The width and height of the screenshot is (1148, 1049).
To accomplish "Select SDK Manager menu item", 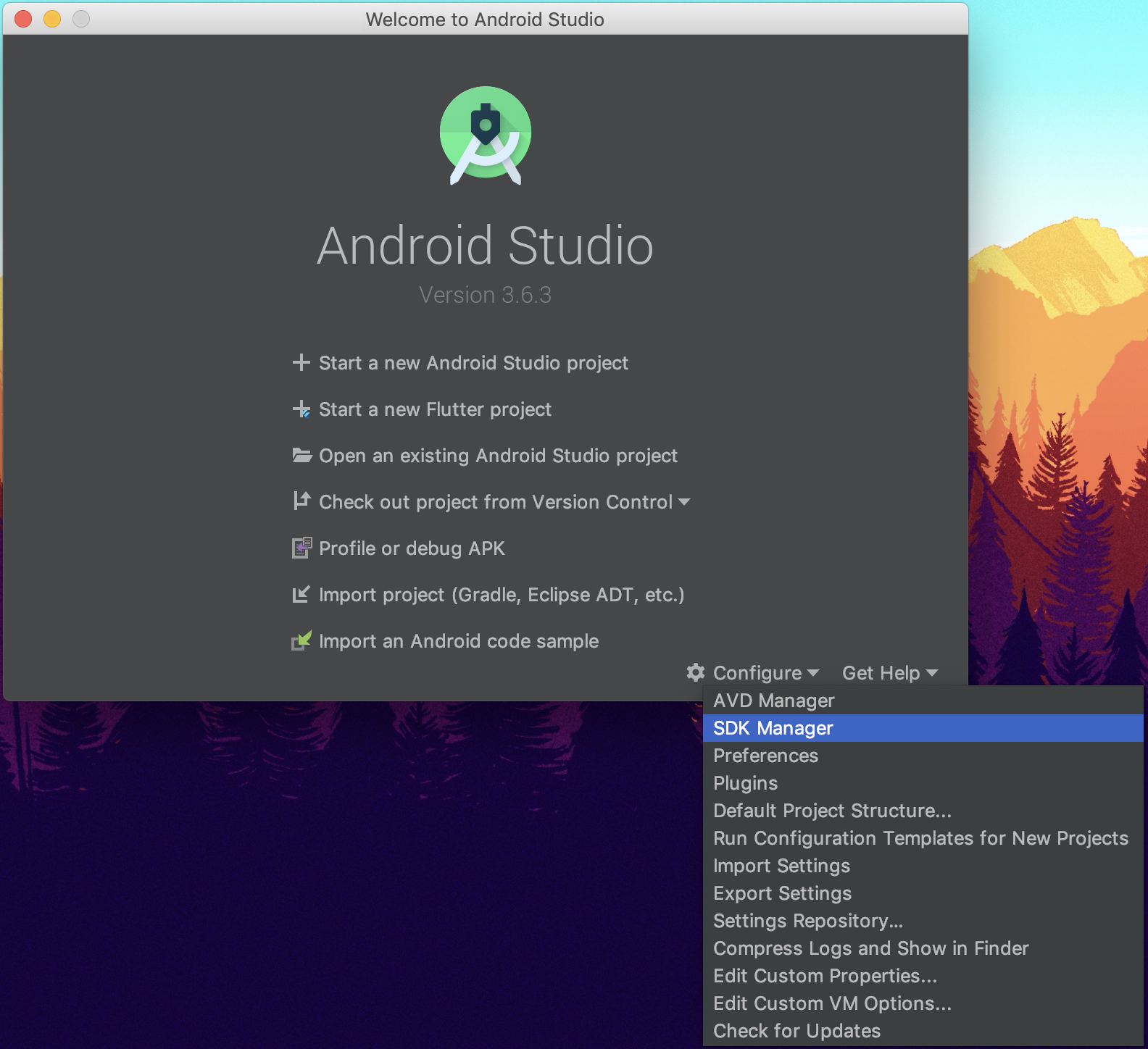I will tap(923, 728).
